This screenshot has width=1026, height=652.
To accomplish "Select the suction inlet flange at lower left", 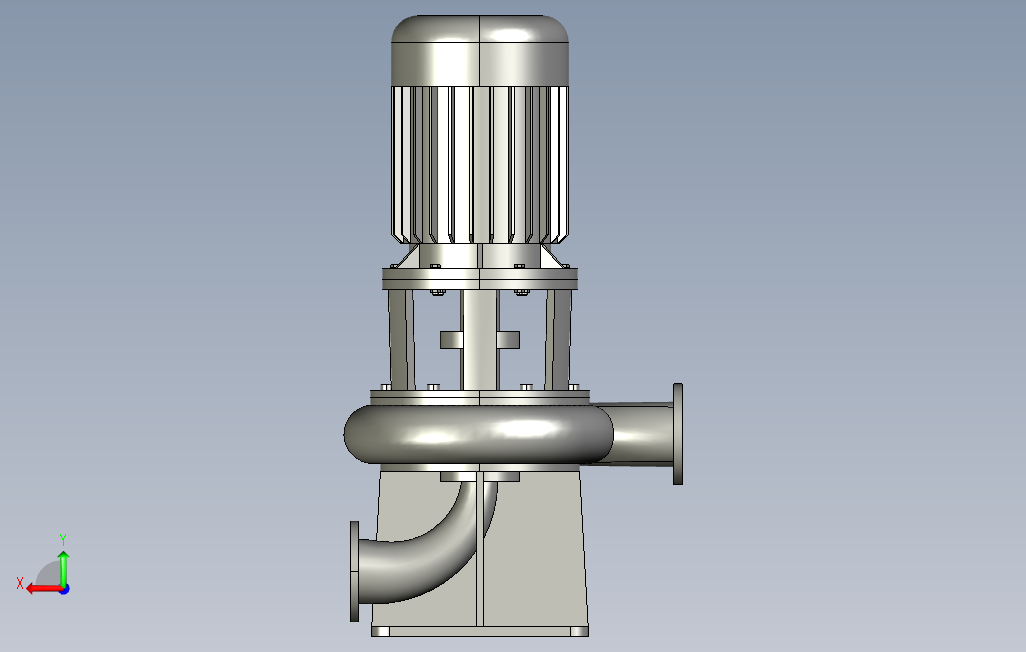I will [355, 571].
